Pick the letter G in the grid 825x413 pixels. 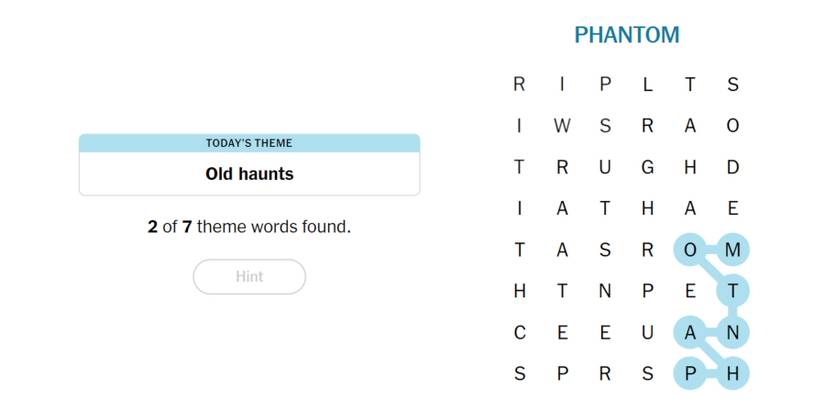pyautogui.click(x=647, y=168)
